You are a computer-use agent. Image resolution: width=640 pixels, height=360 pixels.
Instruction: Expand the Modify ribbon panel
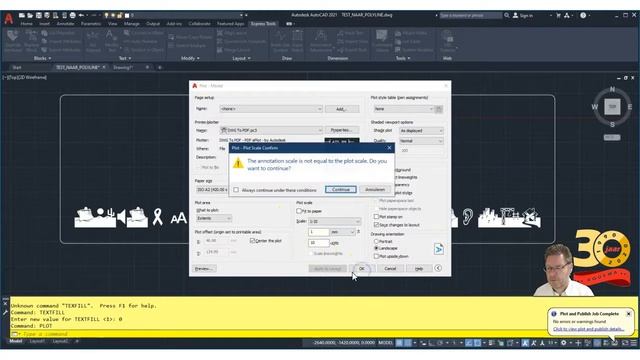pyautogui.click(x=190, y=58)
